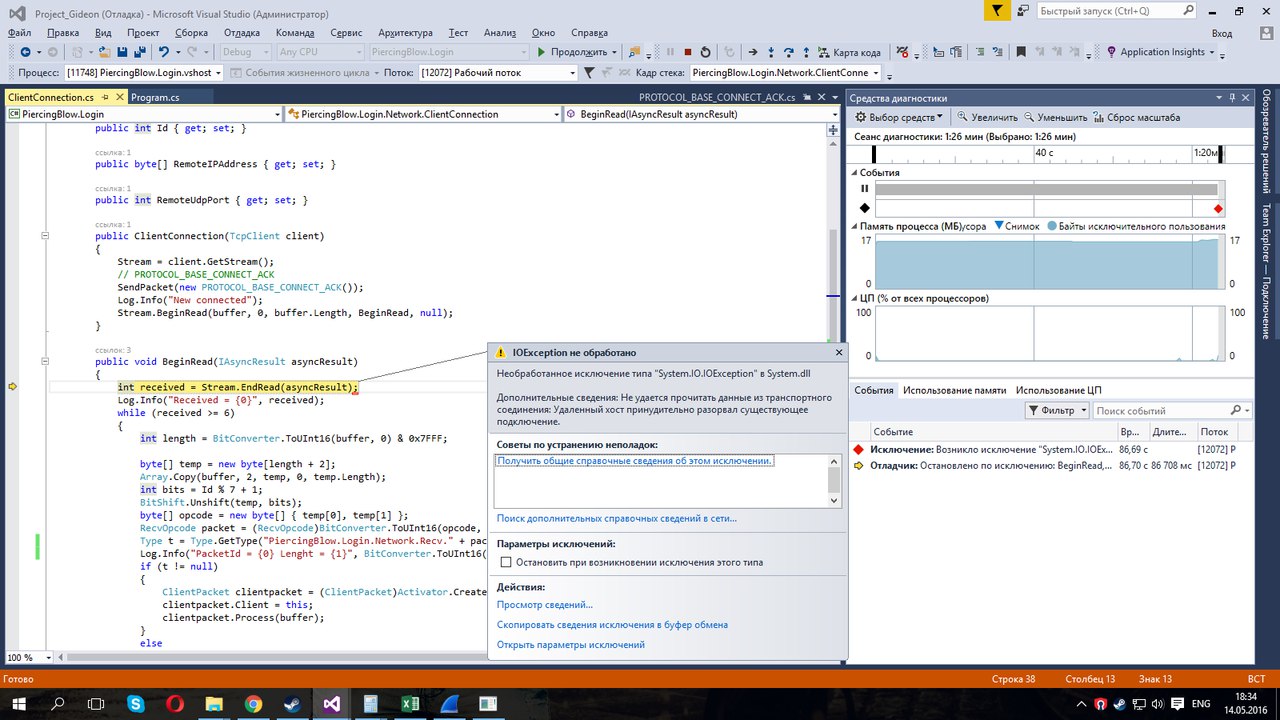
Task: Enable break when this exception type occurs
Action: 505,563
